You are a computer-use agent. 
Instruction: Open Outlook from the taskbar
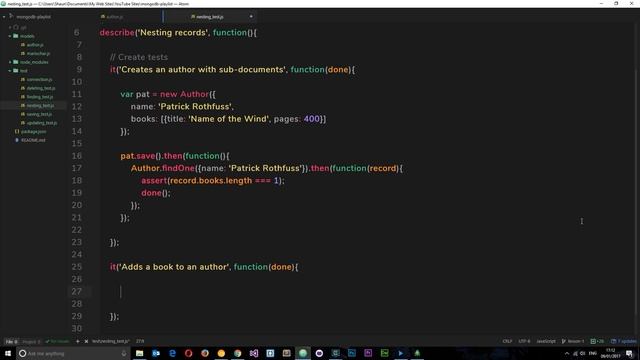pos(156,353)
